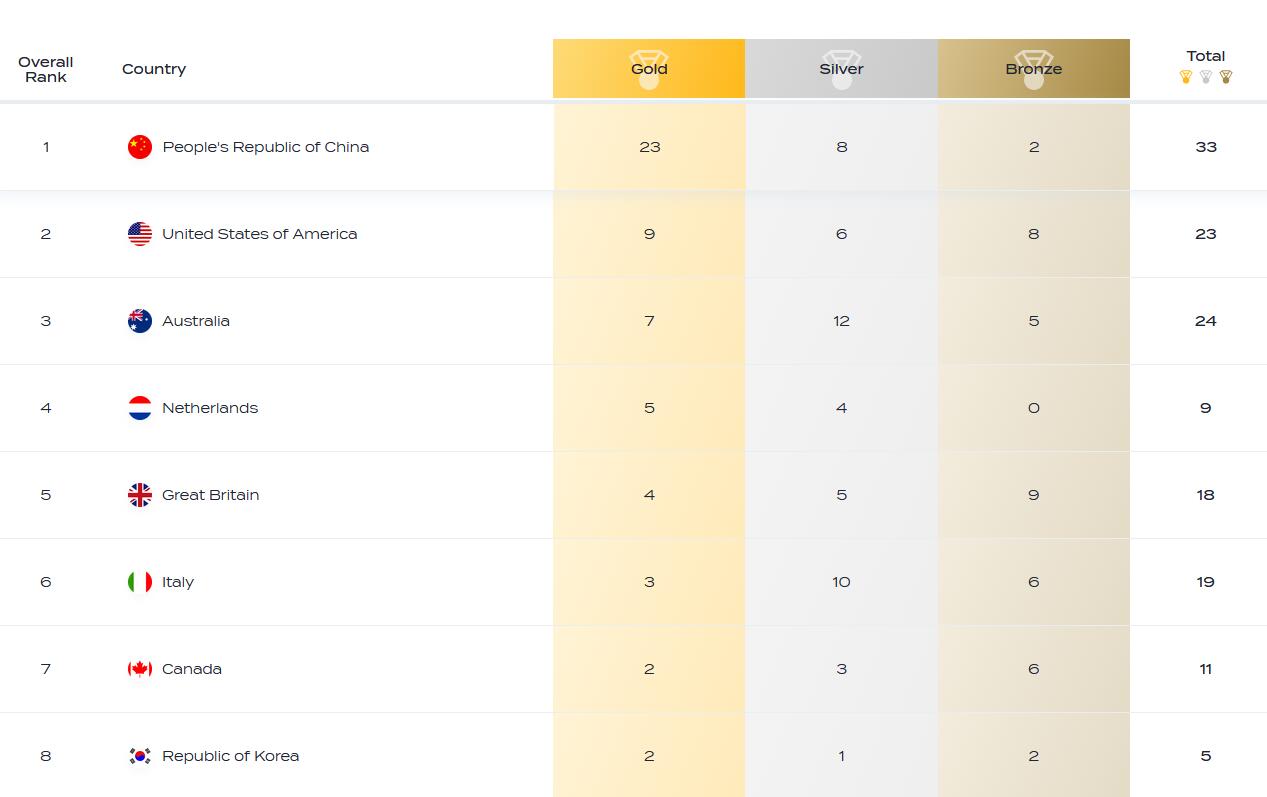Viewport: 1267px width, 797px height.
Task: Click the Republic of Korea flag icon
Action: (x=140, y=756)
